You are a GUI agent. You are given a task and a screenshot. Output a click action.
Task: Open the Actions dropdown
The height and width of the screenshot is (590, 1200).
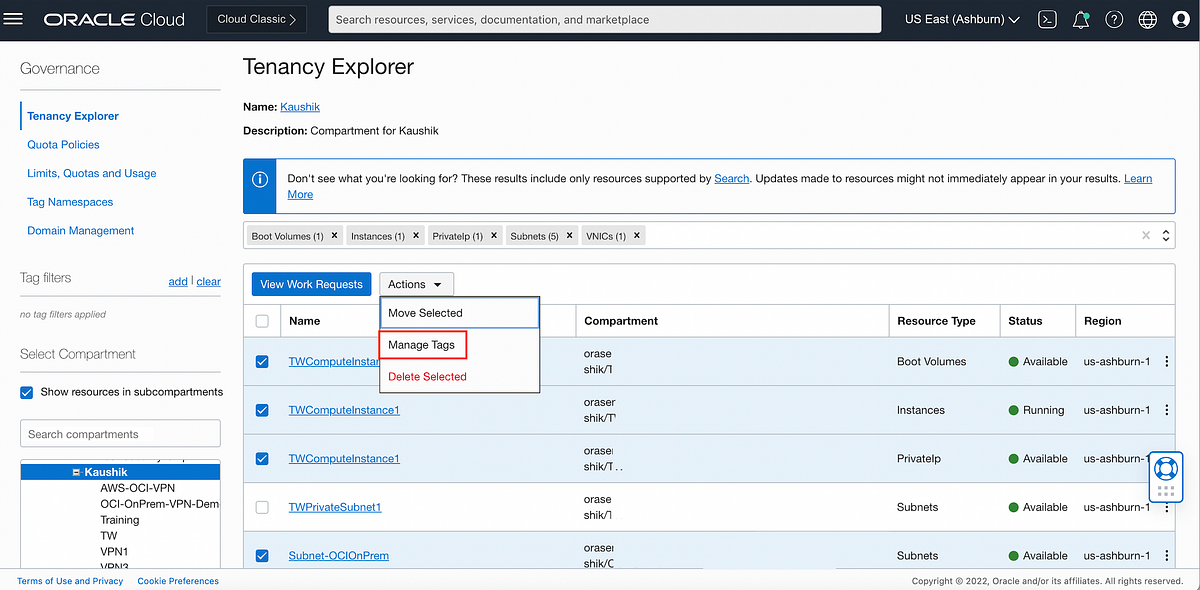[x=416, y=283]
